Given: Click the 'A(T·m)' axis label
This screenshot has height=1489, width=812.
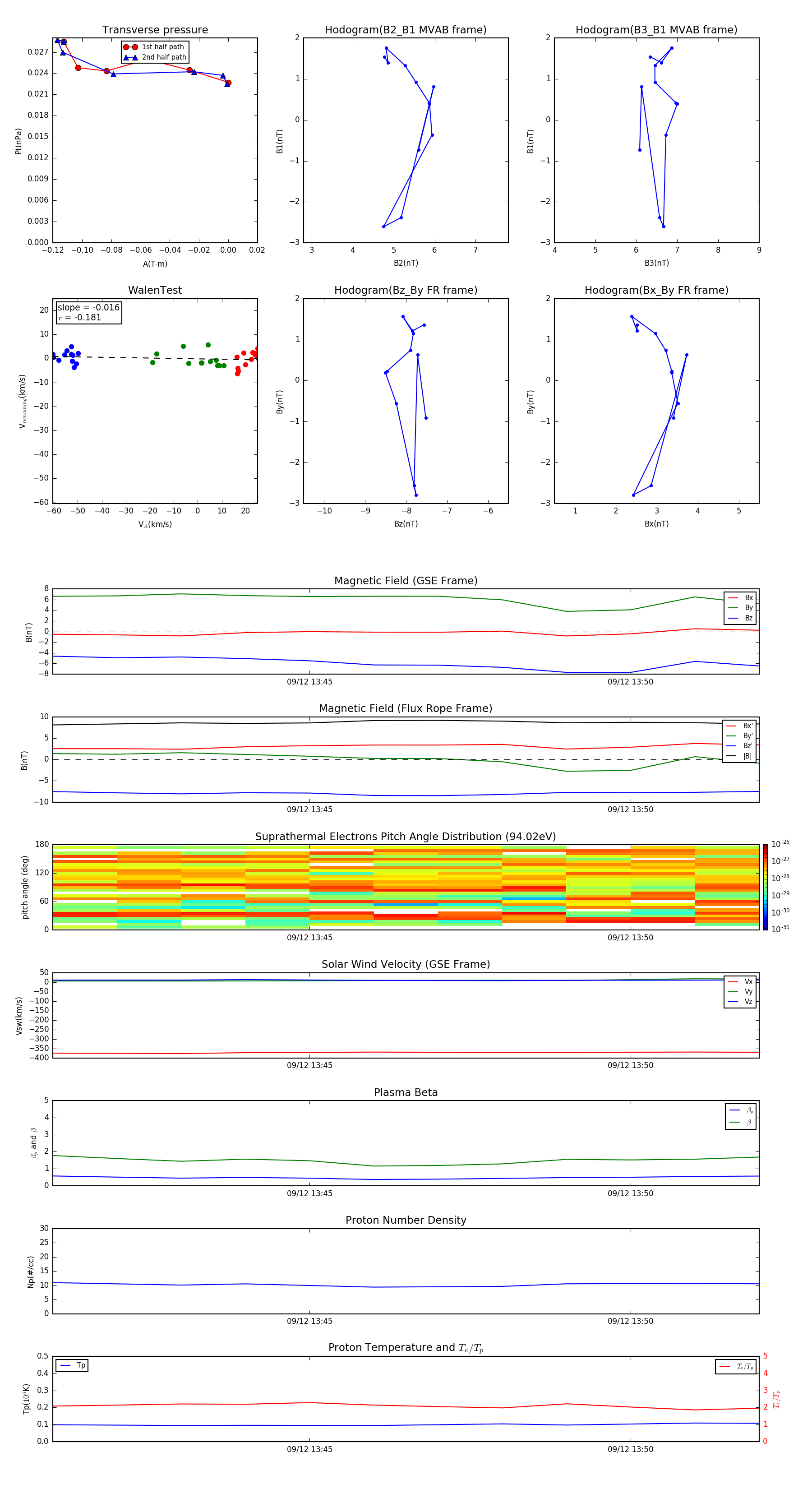Looking at the screenshot, I should pyautogui.click(x=155, y=264).
